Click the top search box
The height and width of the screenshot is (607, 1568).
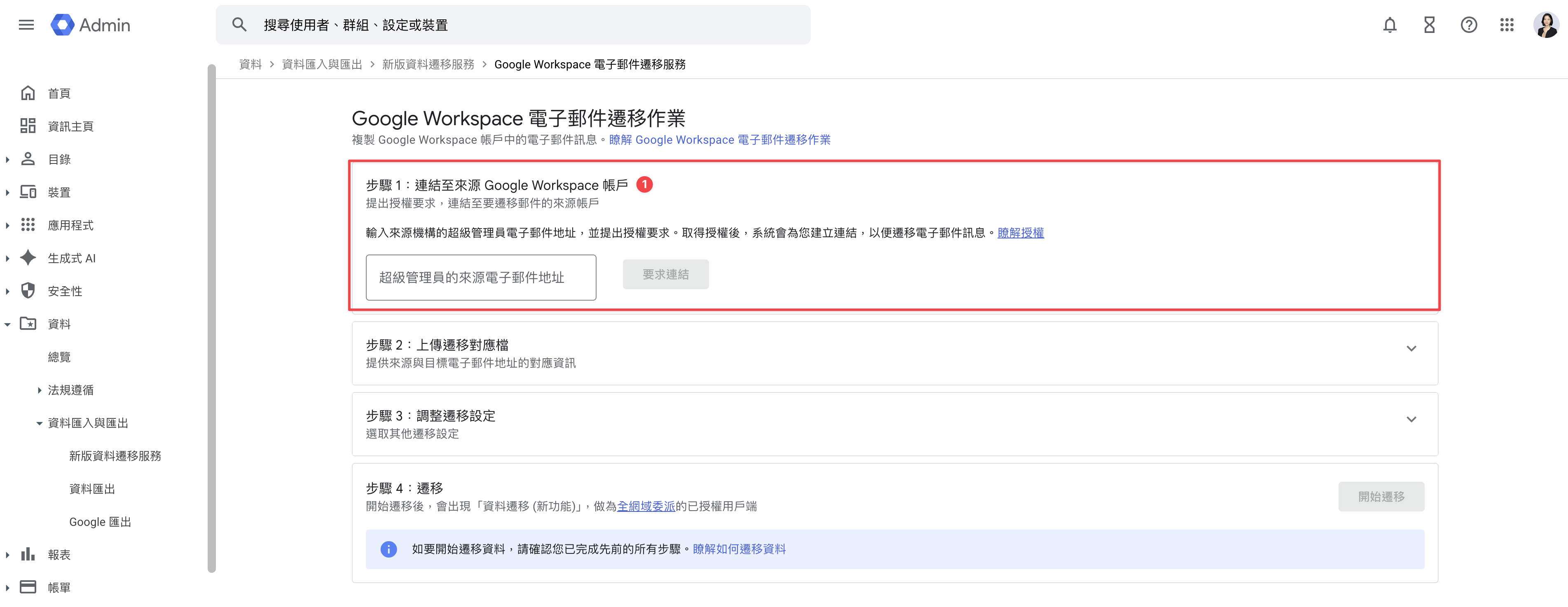click(x=513, y=25)
